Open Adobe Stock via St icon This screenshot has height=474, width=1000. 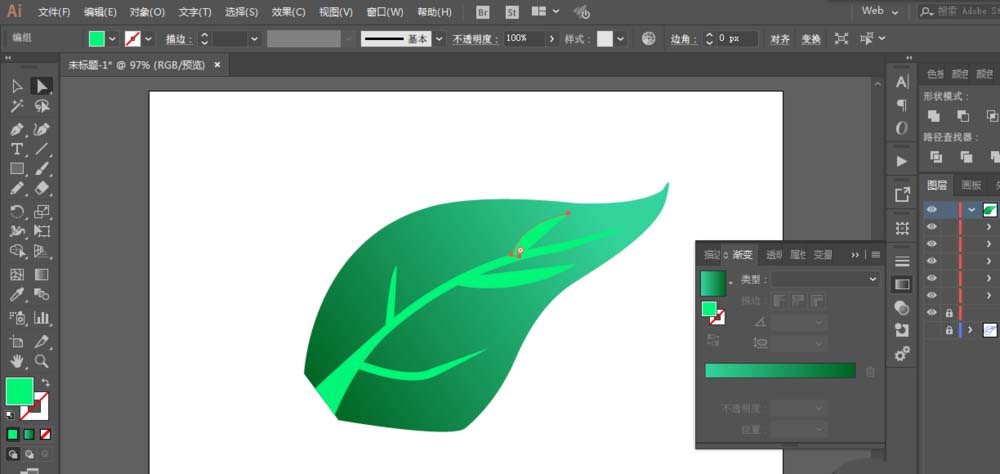(512, 12)
